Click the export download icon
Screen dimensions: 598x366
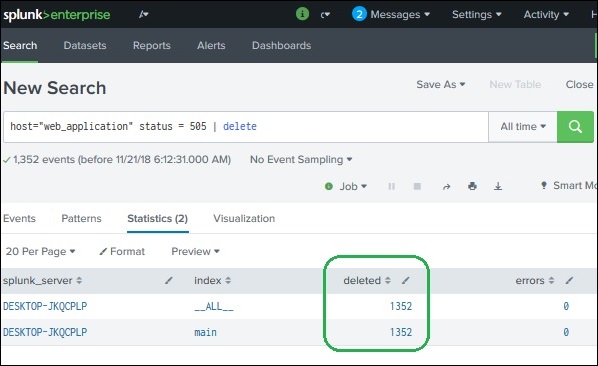[x=498, y=186]
